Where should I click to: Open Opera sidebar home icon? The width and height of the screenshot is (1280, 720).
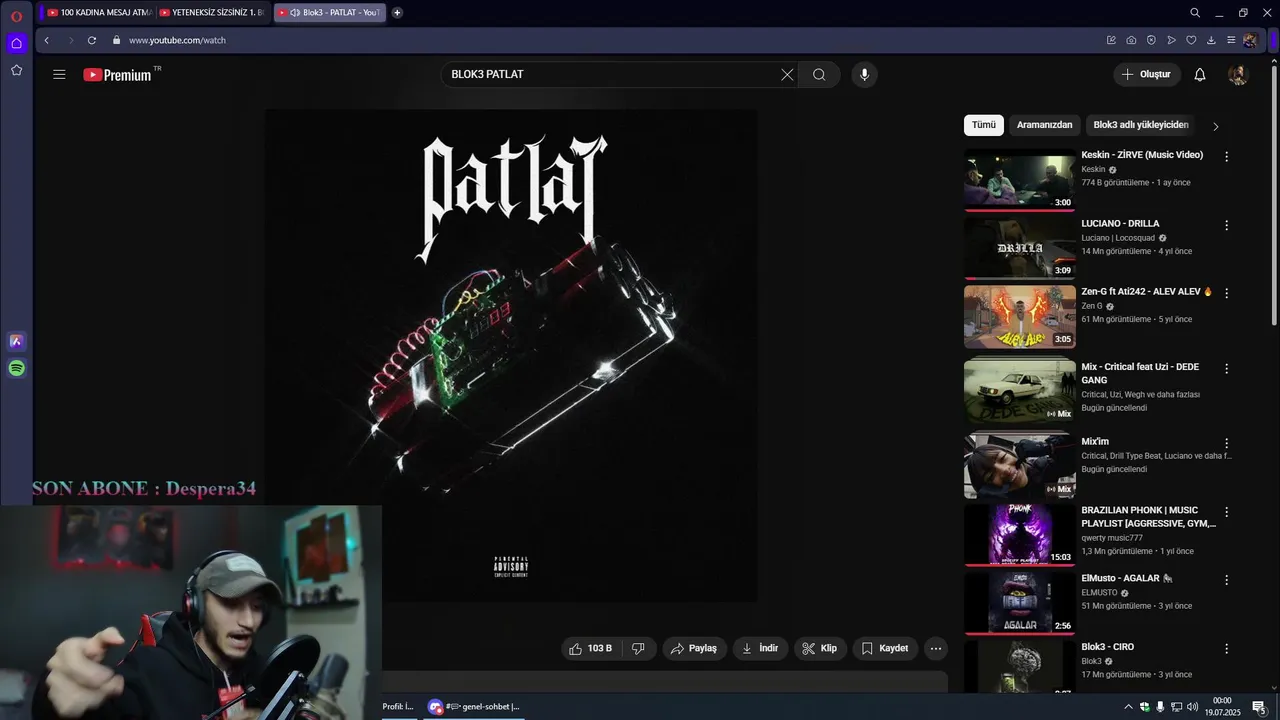(16, 43)
